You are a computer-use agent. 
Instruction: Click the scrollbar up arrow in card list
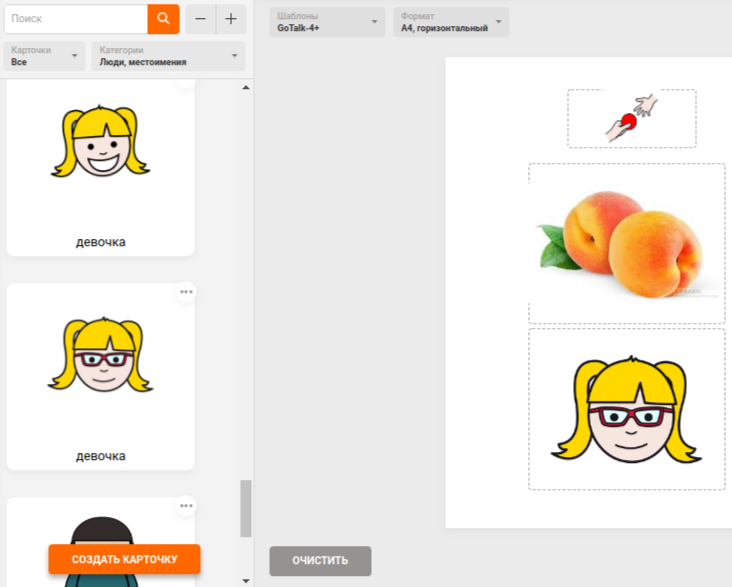click(x=246, y=87)
